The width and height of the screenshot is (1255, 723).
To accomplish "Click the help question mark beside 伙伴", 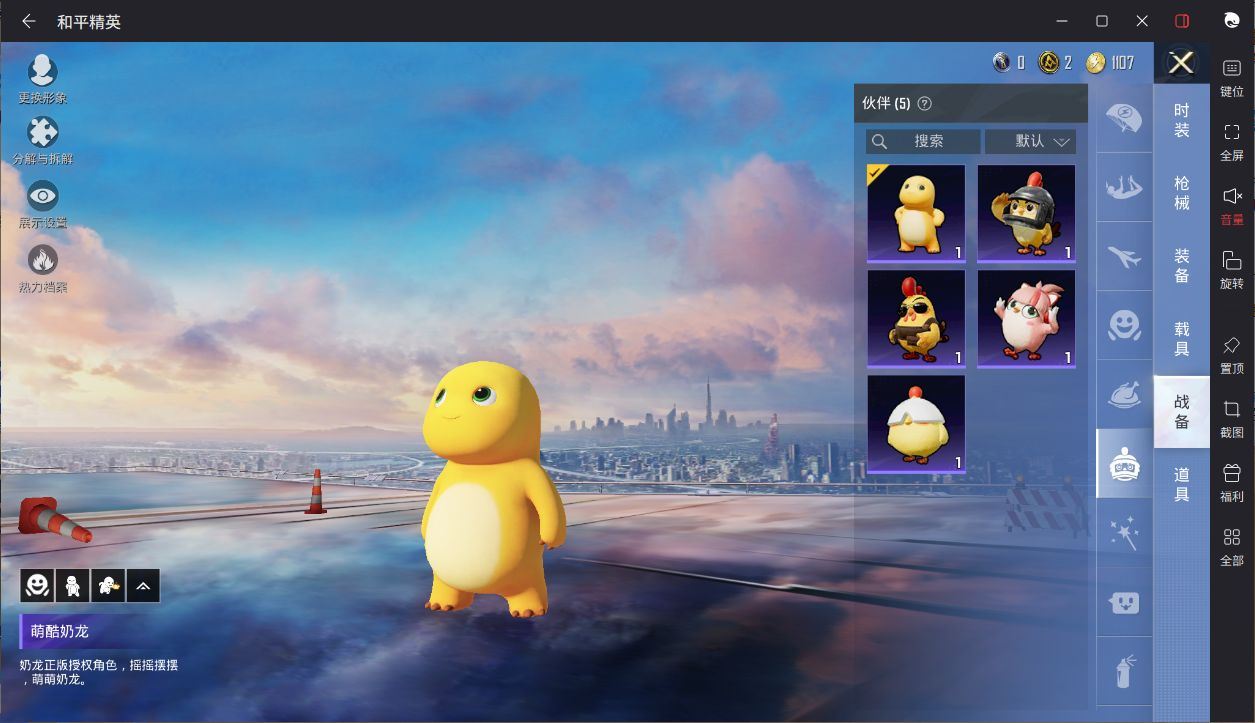I will pos(924,104).
